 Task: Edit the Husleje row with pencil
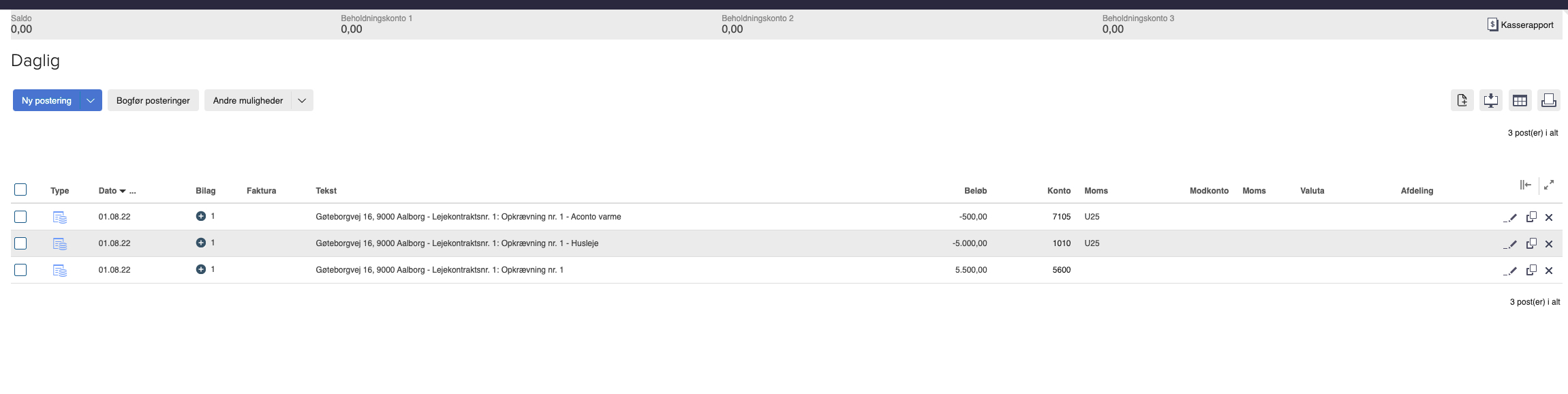[1510, 244]
